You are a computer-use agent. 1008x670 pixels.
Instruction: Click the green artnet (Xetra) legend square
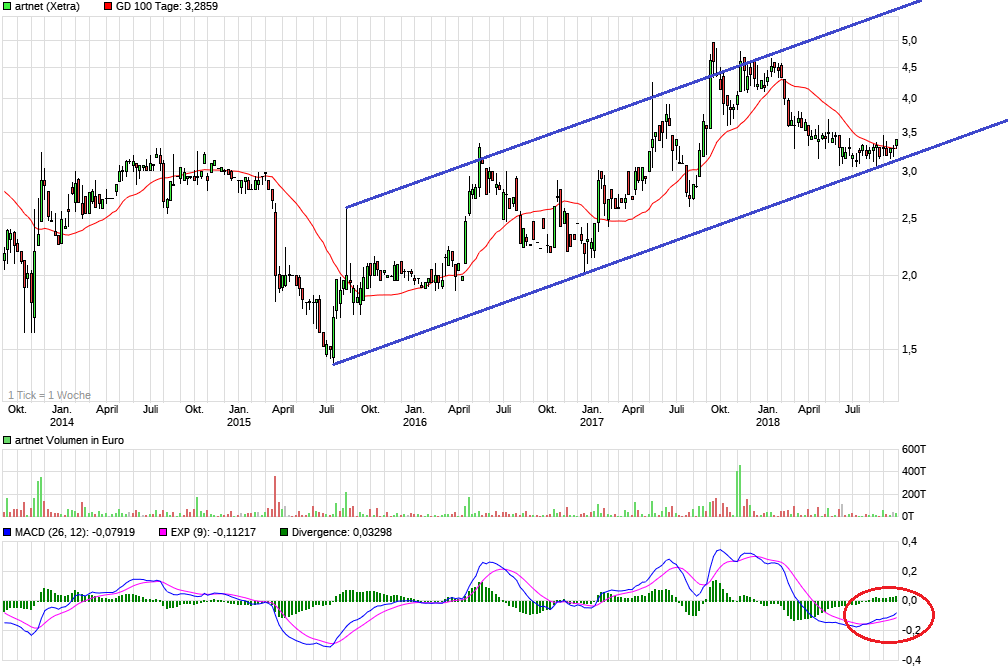7,6
